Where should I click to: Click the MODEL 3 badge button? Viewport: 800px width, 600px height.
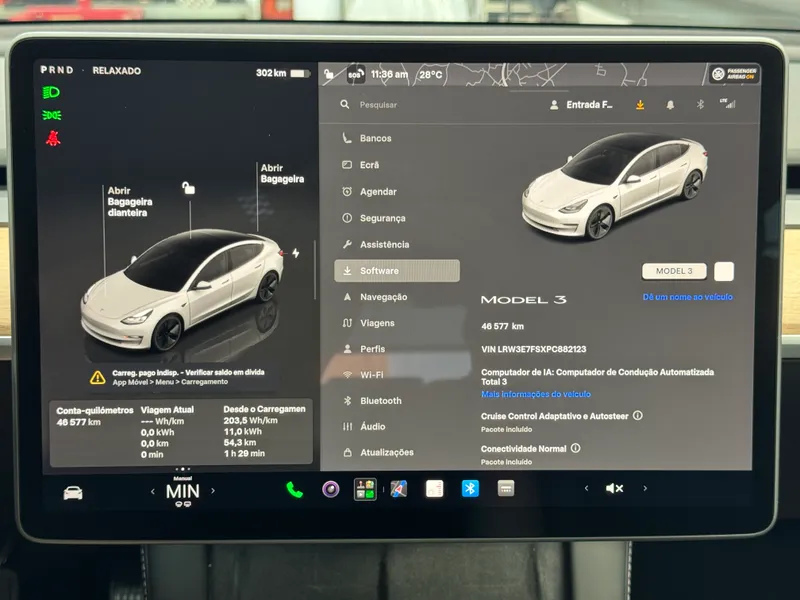coord(674,271)
